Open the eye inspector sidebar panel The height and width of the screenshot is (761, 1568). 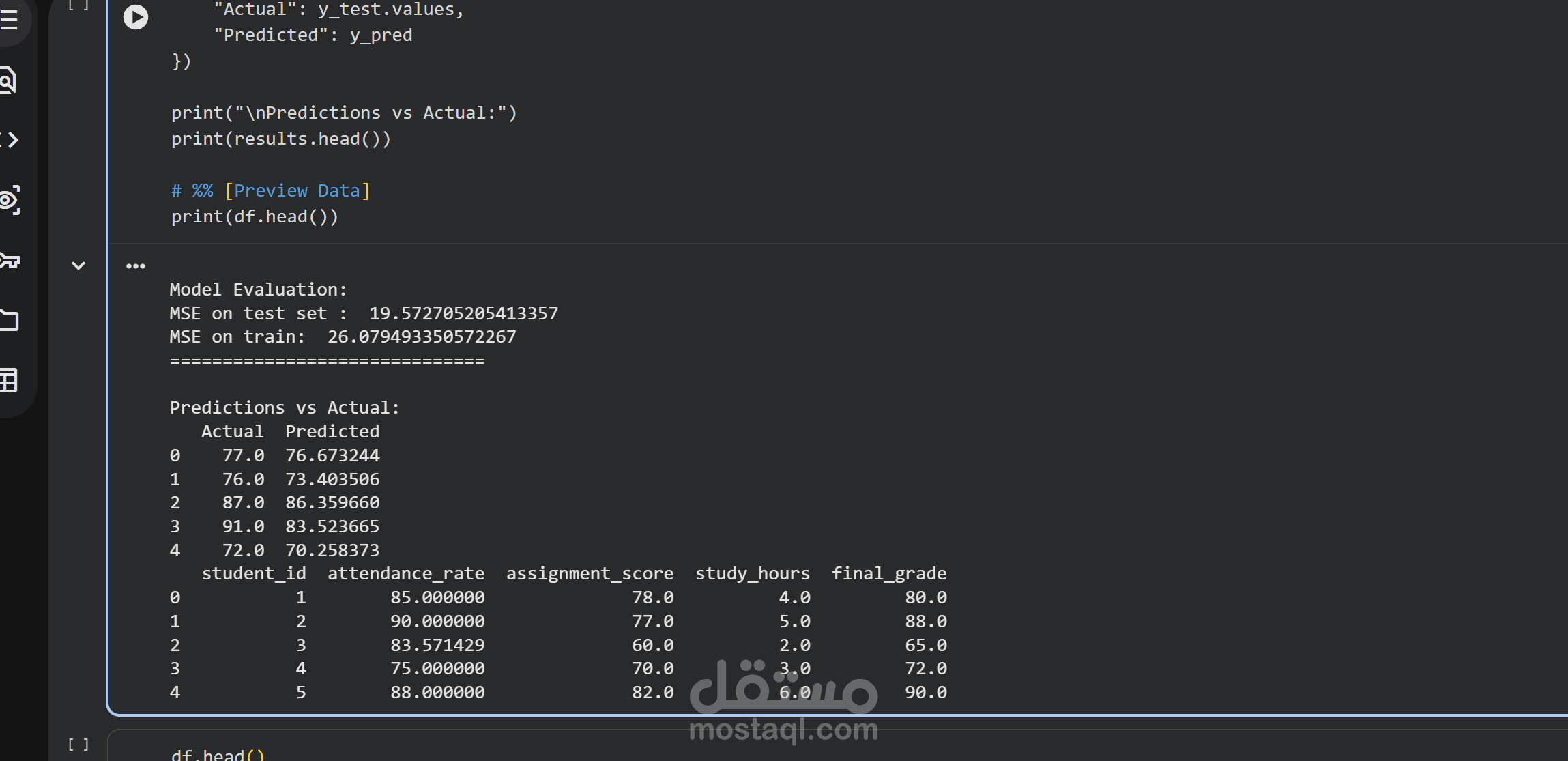(9, 200)
